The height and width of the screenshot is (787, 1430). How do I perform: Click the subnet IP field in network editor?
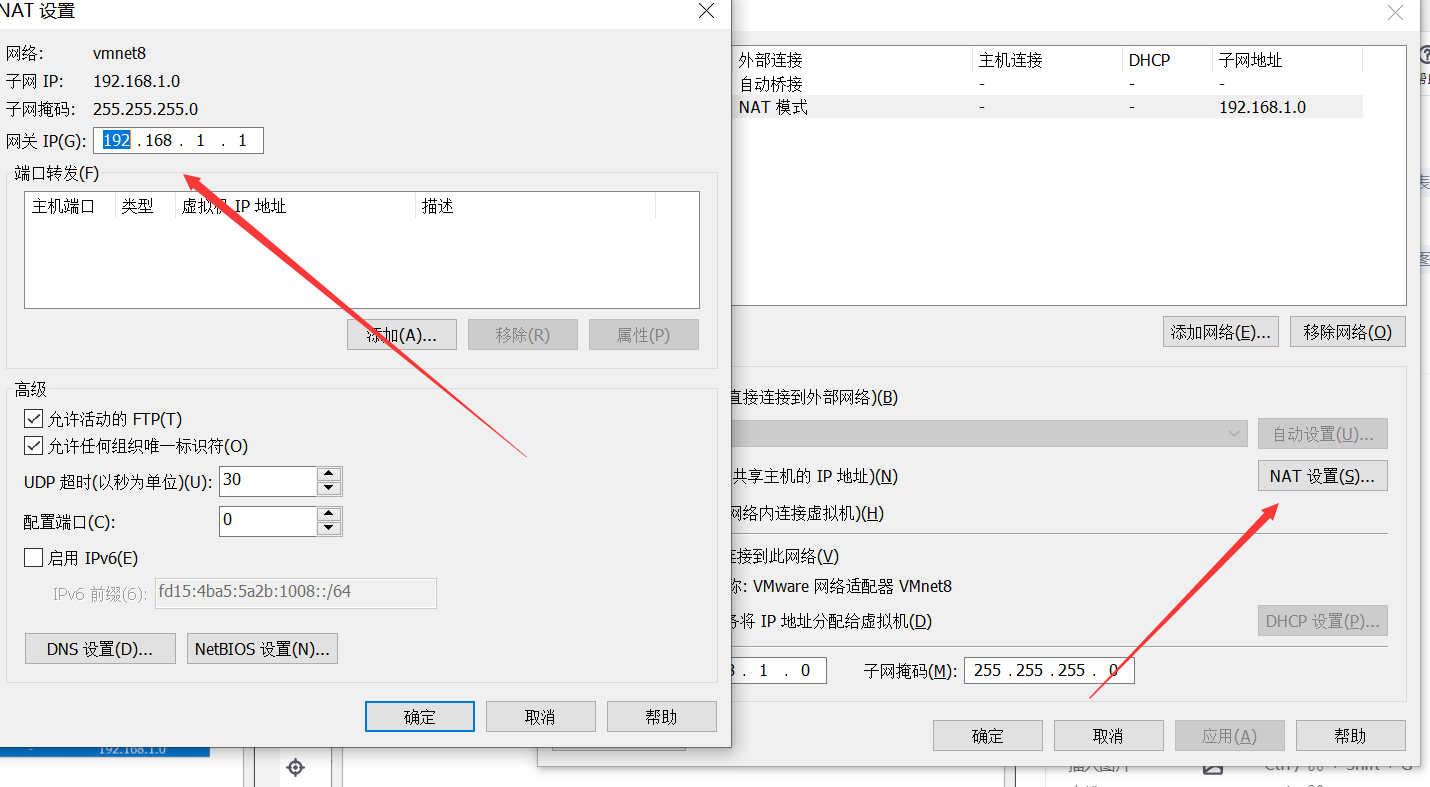tap(777, 670)
